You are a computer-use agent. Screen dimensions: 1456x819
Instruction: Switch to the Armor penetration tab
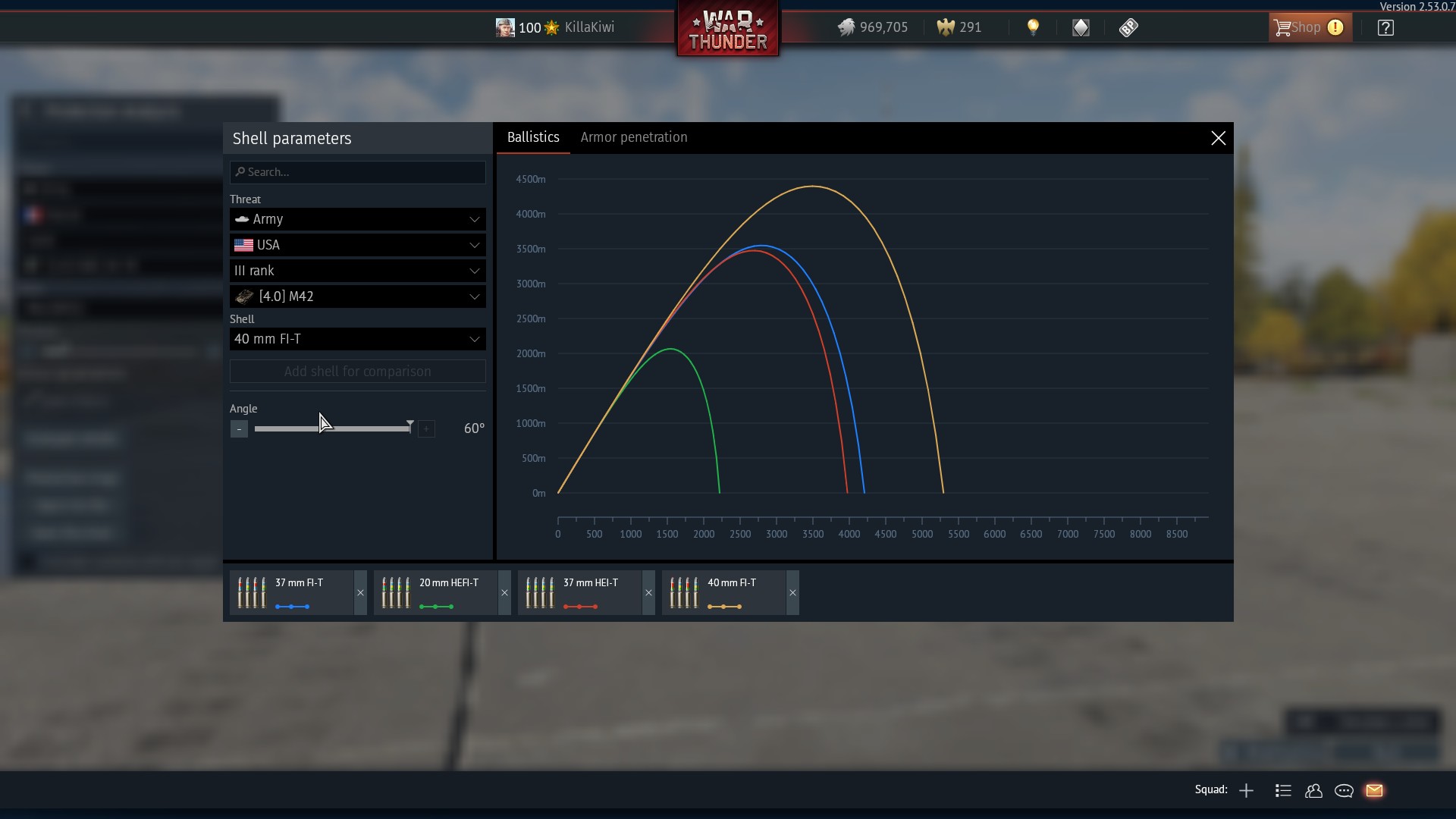tap(633, 137)
